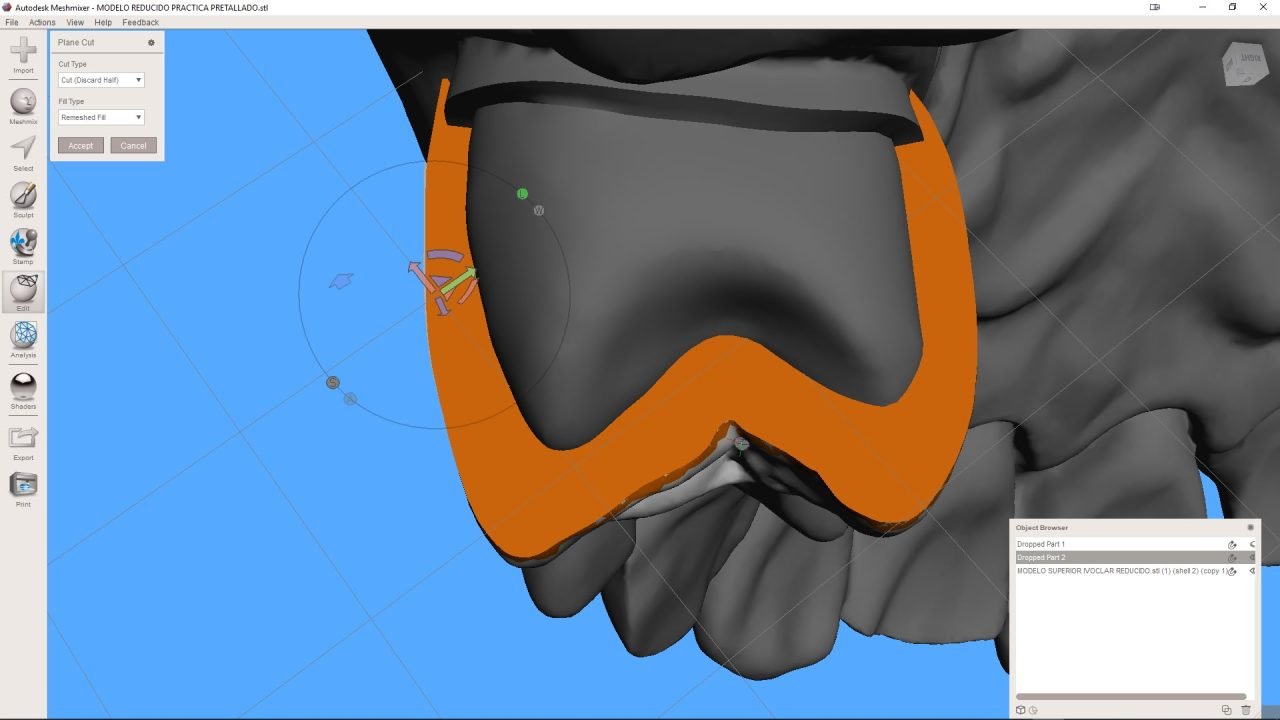Activate the Select tool
This screenshot has height=720, width=1280.
click(x=23, y=151)
